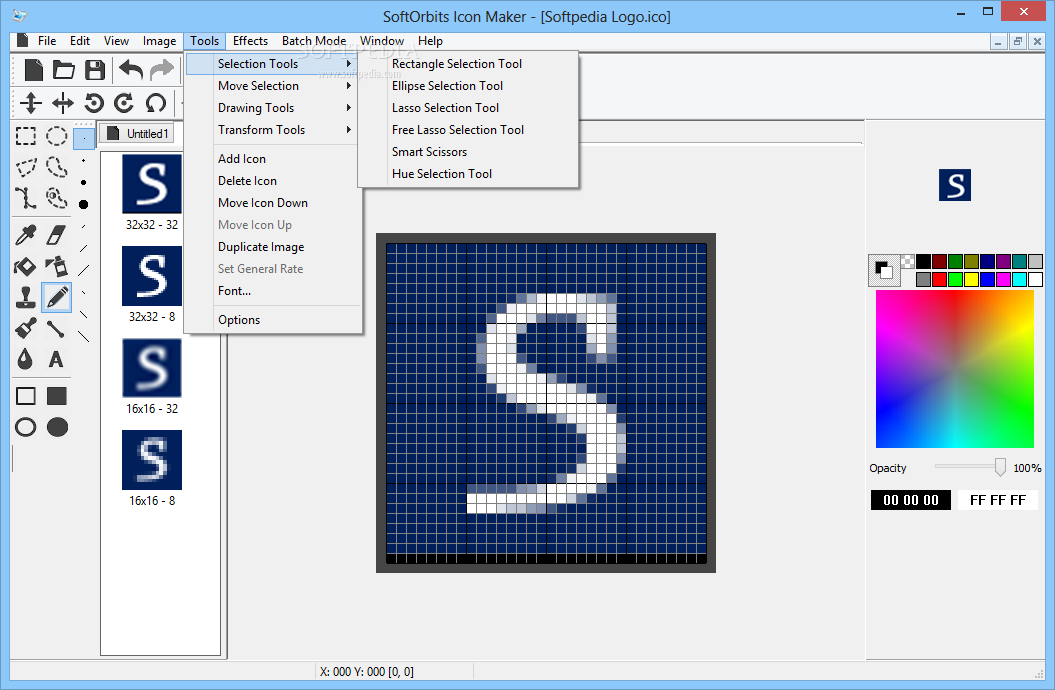Select the outlined ellipse shape tool

(26, 427)
